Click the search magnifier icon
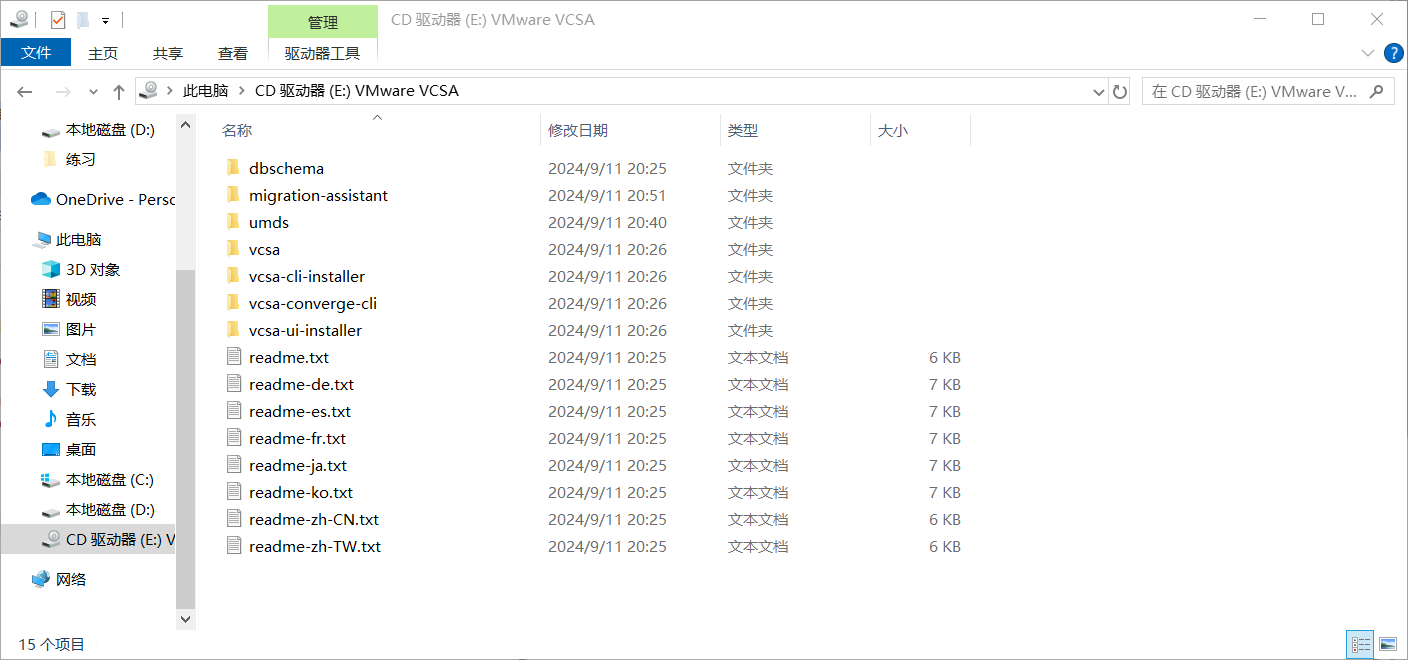The width and height of the screenshot is (1408, 660). 1377,91
